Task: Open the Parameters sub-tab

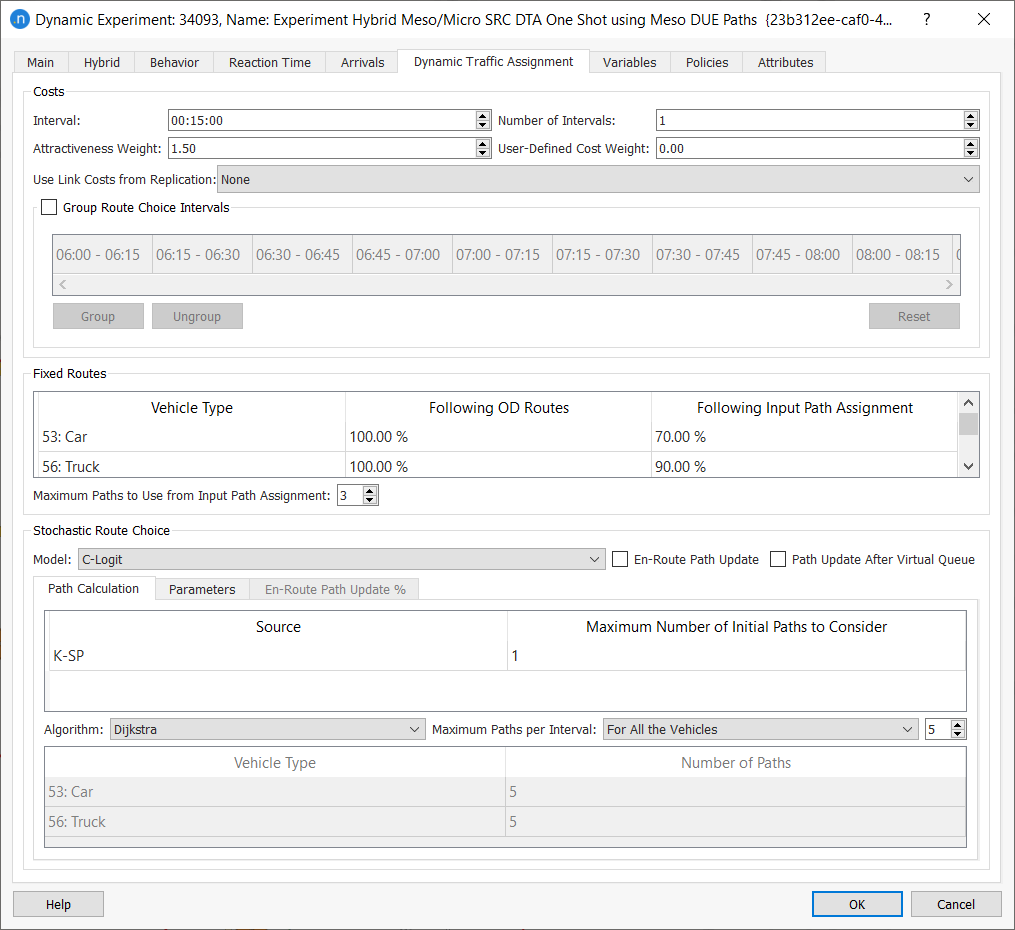Action: (202, 589)
